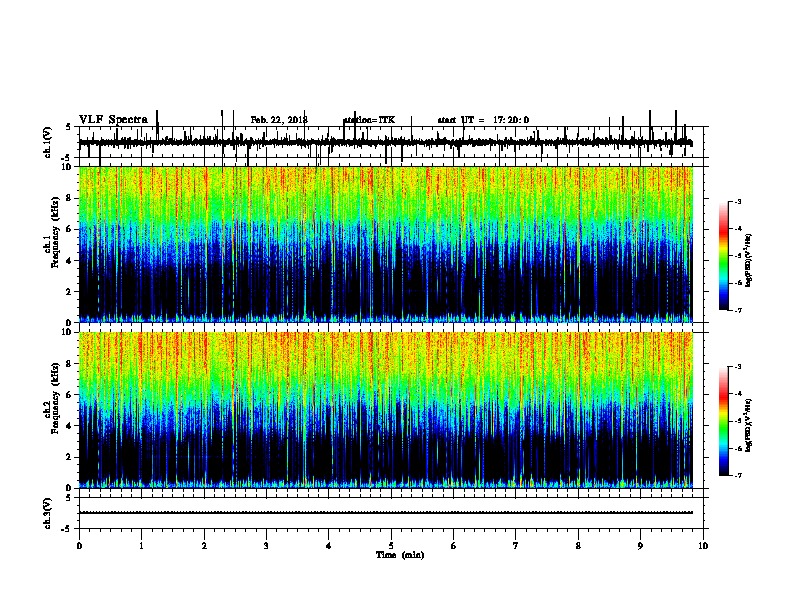Click the "start UT = 17:20:0" label
Image resolution: width=792 pixels, height=612 pixels.
(483, 120)
